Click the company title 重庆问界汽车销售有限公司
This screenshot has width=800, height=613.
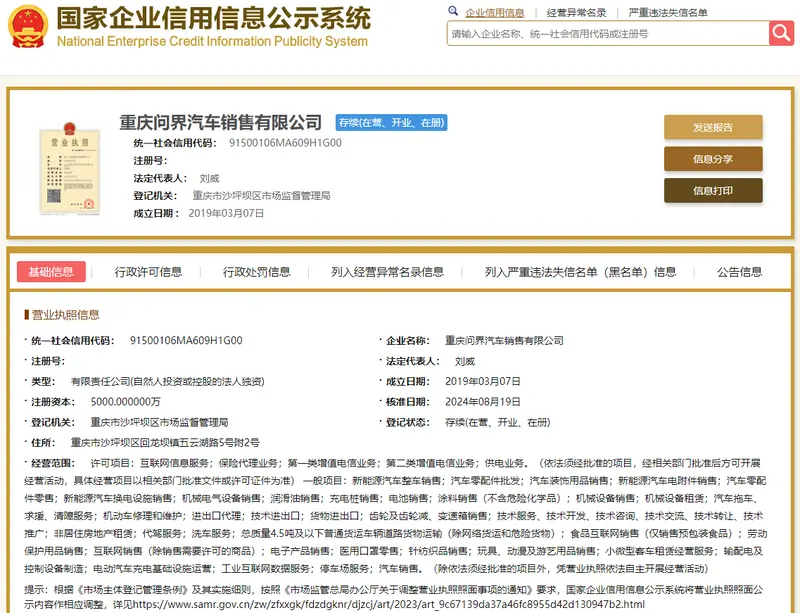(x=220, y=122)
